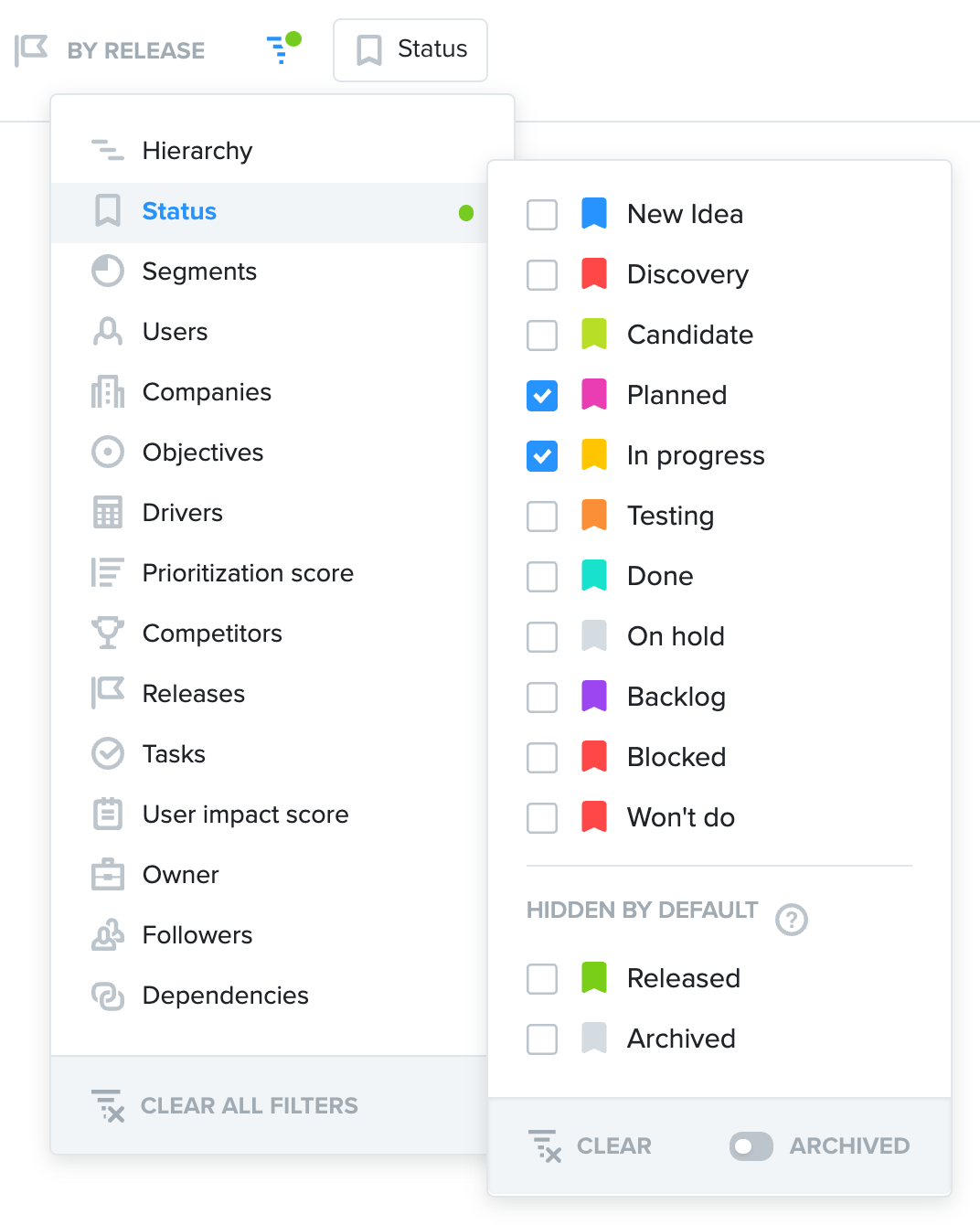This screenshot has height=1225, width=980.
Task: Uncheck the Planned status checkbox
Action: [x=542, y=396]
